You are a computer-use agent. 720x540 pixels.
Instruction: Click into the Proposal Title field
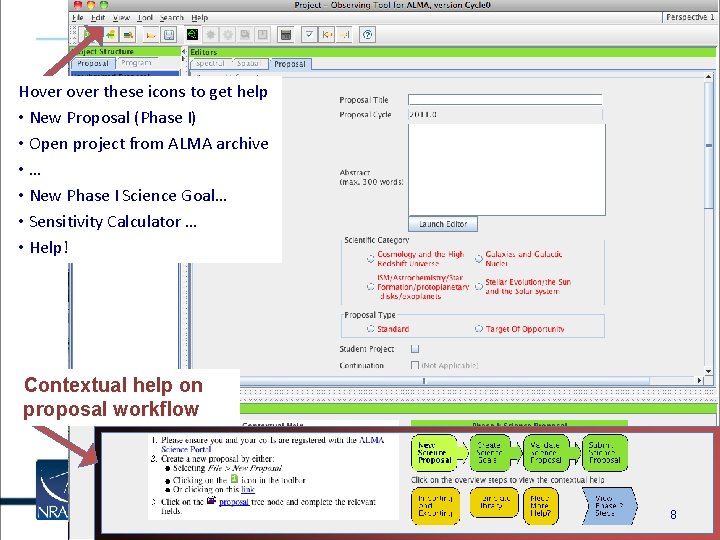coord(505,100)
